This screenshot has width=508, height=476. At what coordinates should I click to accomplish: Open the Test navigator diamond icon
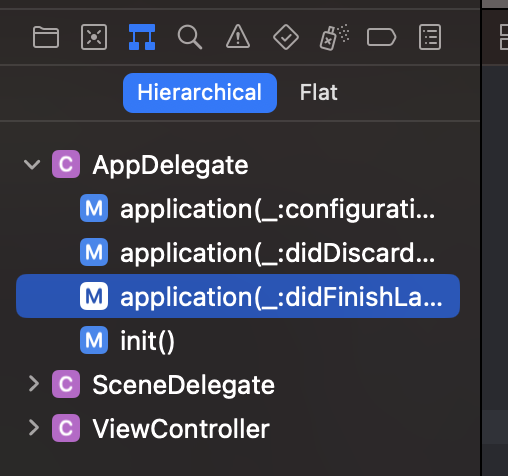click(x=286, y=37)
